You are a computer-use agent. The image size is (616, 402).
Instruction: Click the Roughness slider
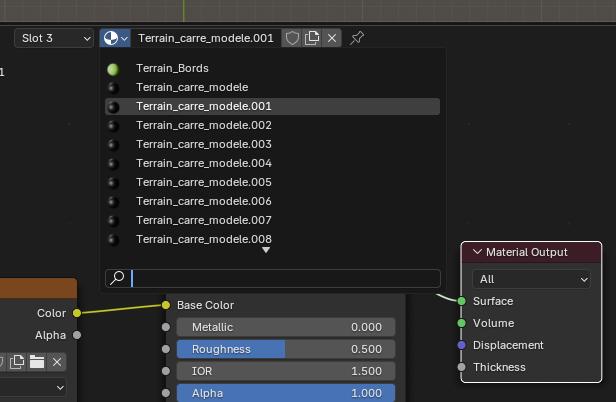(x=285, y=349)
